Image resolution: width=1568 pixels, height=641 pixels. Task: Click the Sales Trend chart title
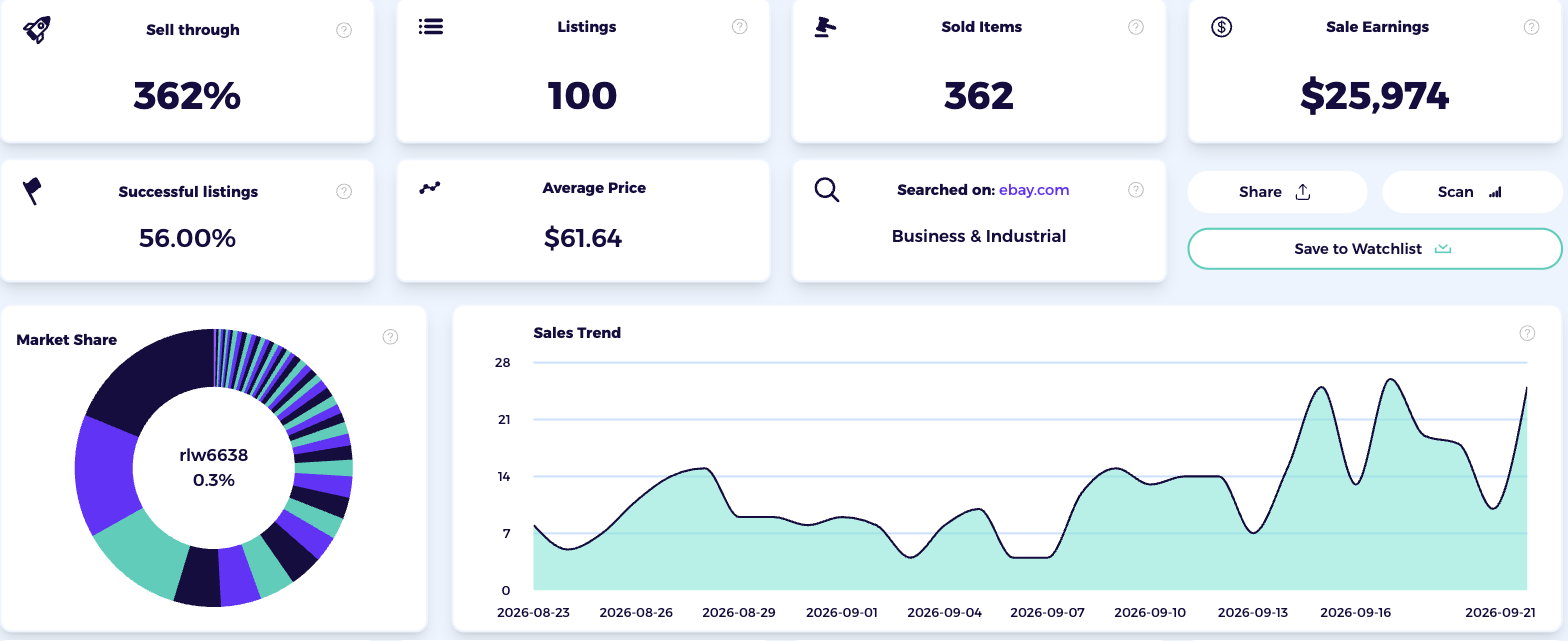(x=577, y=333)
